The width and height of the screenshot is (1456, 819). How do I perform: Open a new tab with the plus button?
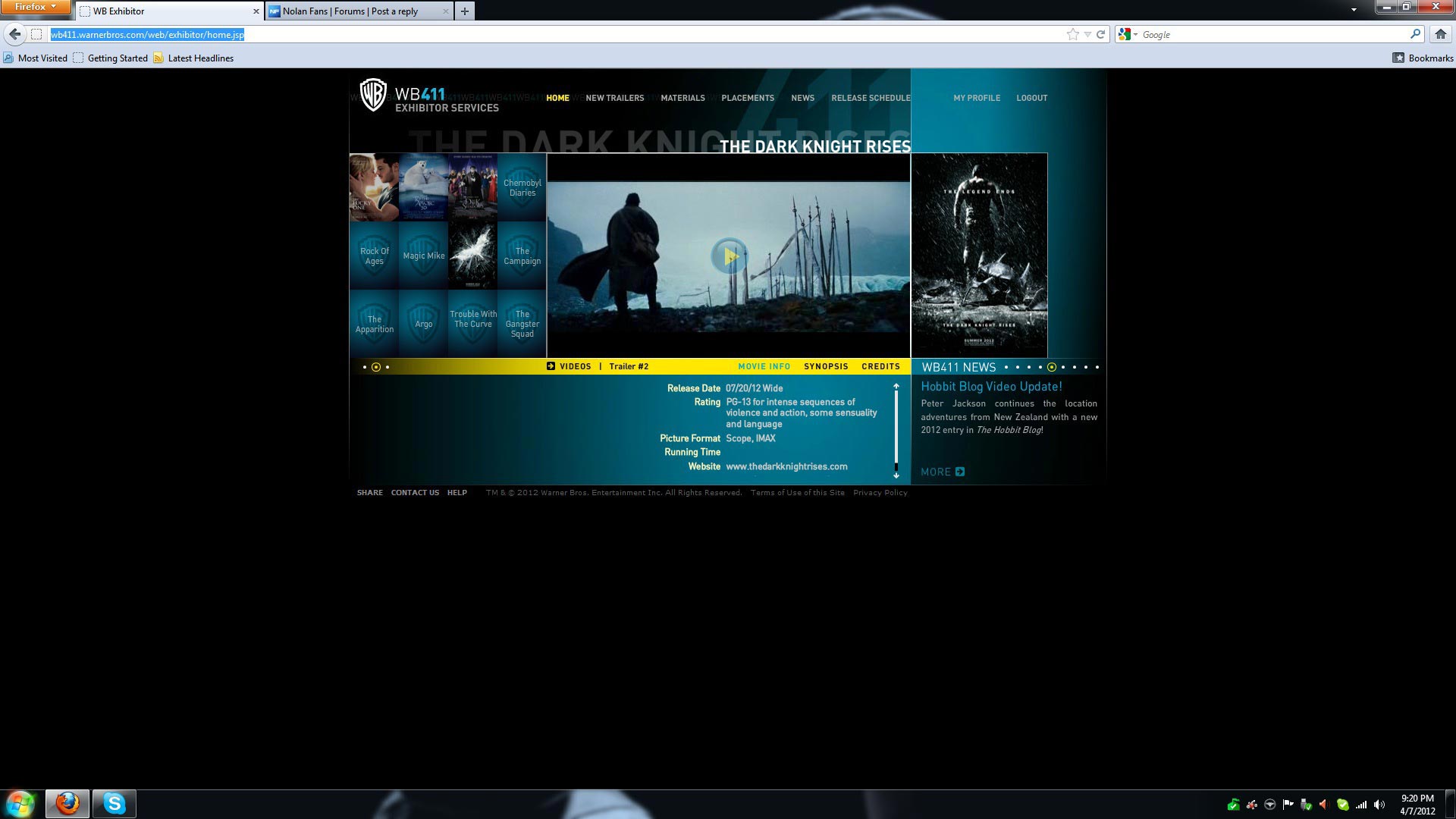click(465, 11)
